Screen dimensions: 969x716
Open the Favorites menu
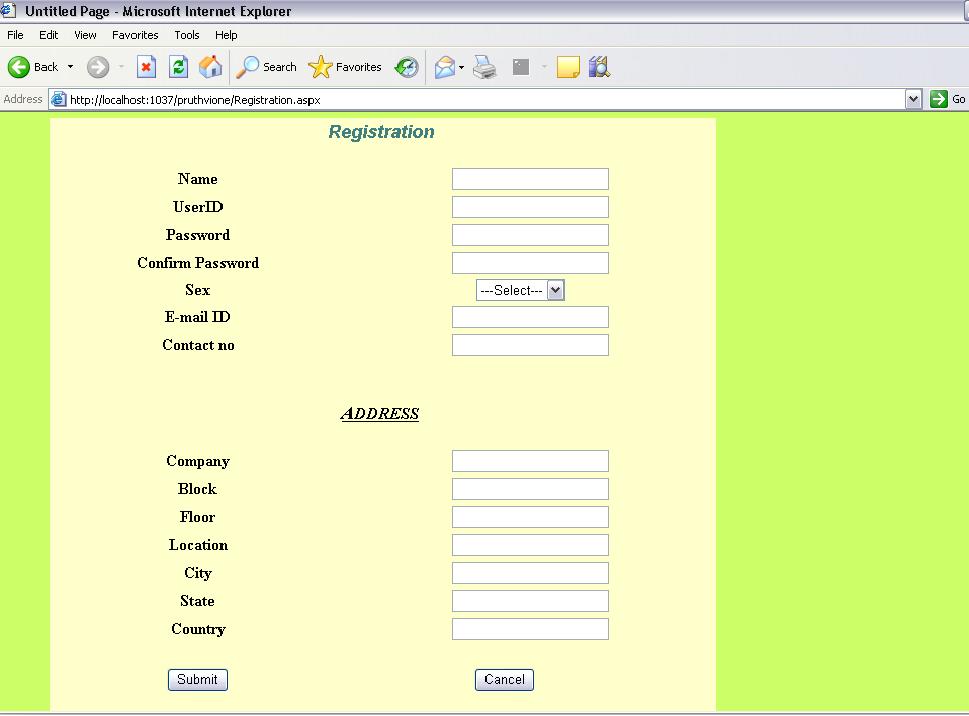(x=135, y=35)
